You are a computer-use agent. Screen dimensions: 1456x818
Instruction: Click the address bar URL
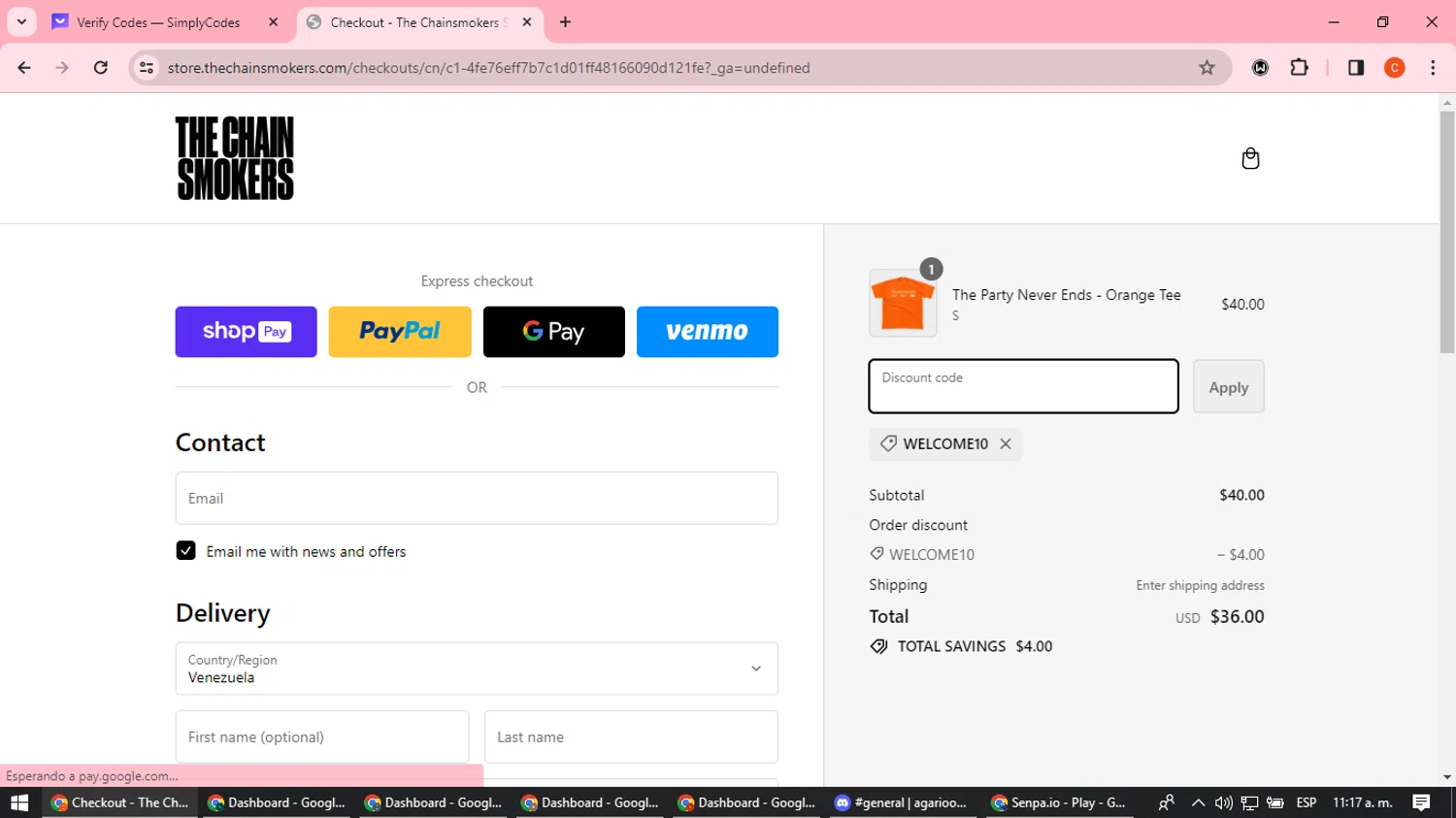(x=488, y=68)
